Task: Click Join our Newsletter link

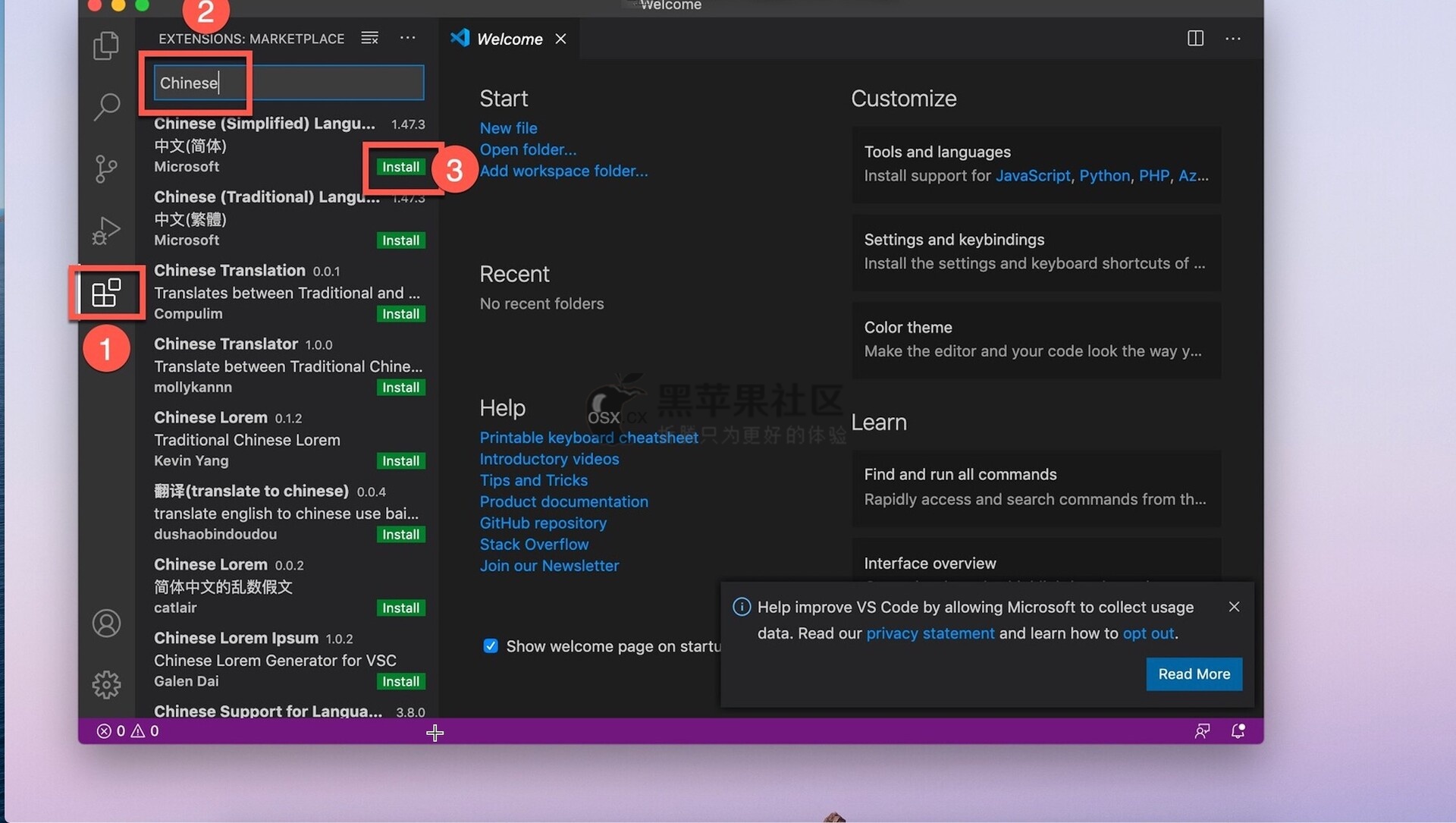Action: click(x=549, y=565)
